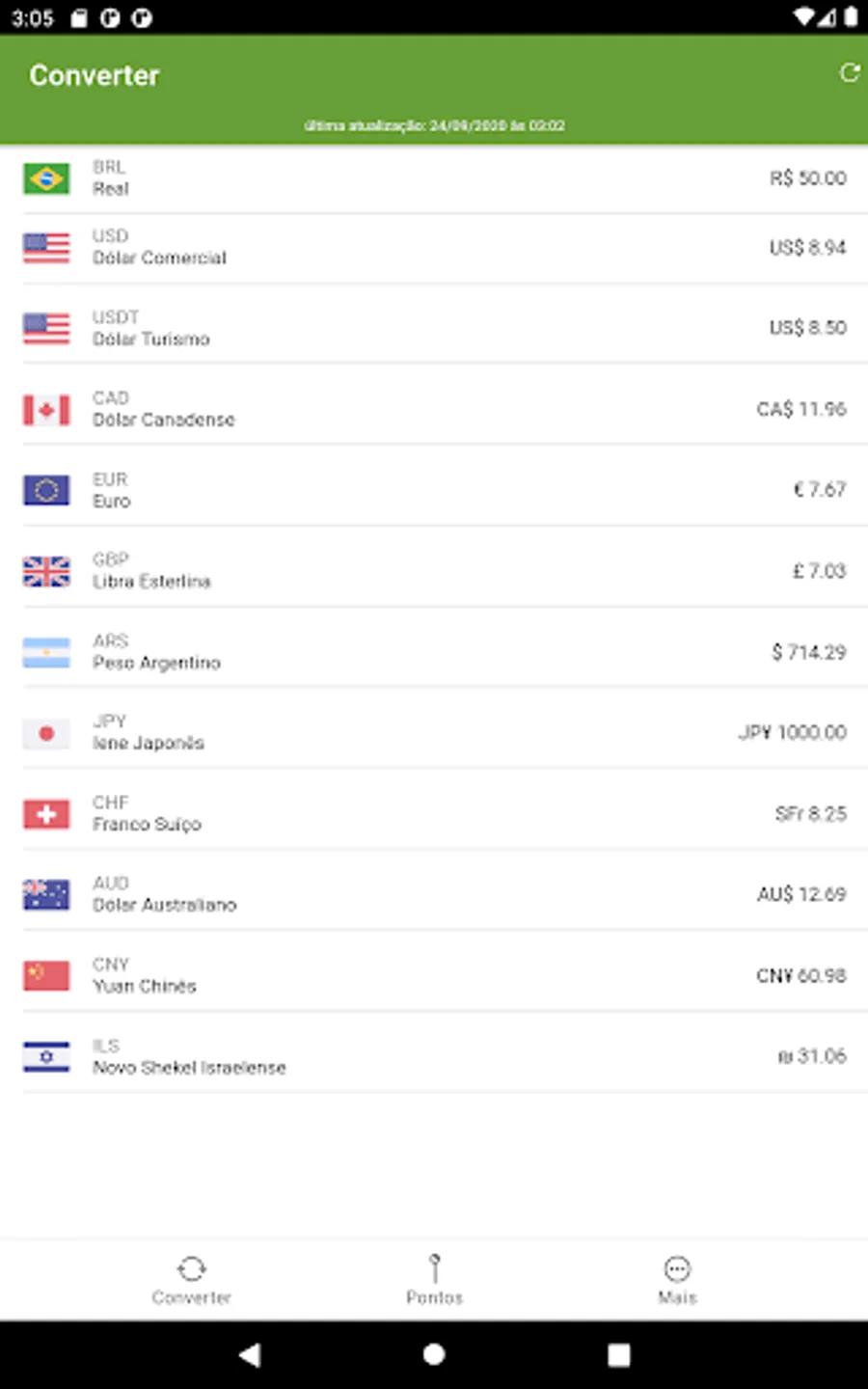Open the Mais tab
Viewport: 868px width, 1389px height.
pyautogui.click(x=677, y=1280)
